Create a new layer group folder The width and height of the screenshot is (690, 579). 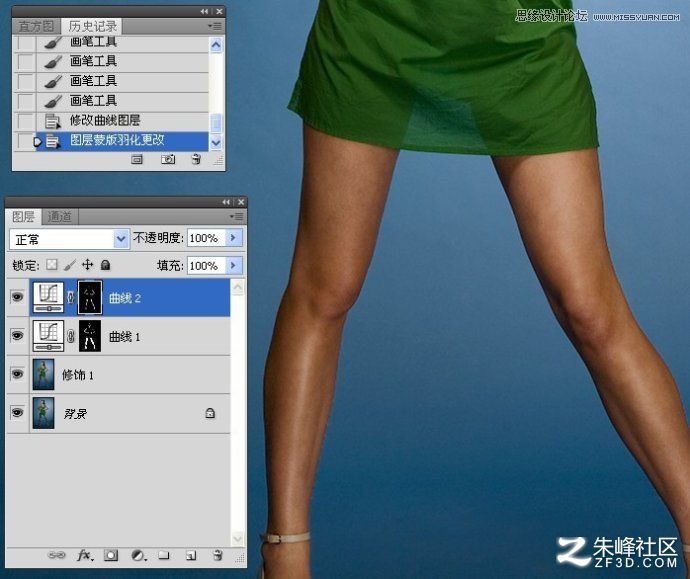click(x=164, y=555)
